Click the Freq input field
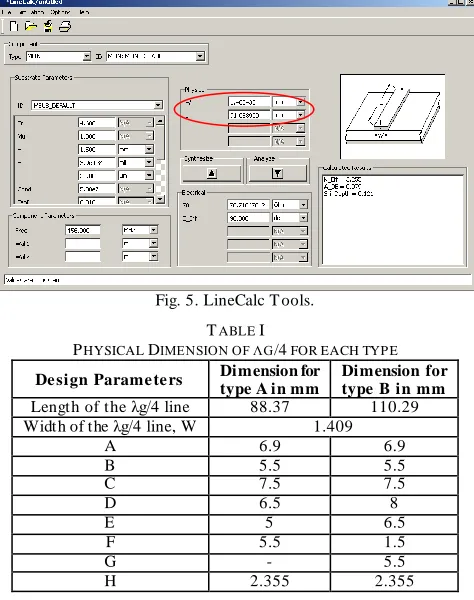 tap(83, 230)
